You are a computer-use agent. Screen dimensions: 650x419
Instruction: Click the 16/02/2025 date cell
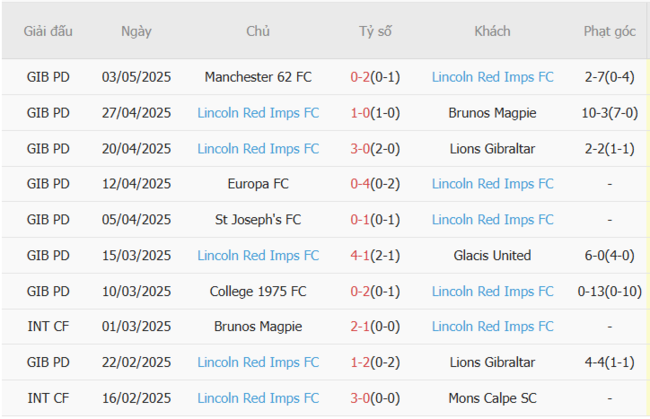[136, 398]
